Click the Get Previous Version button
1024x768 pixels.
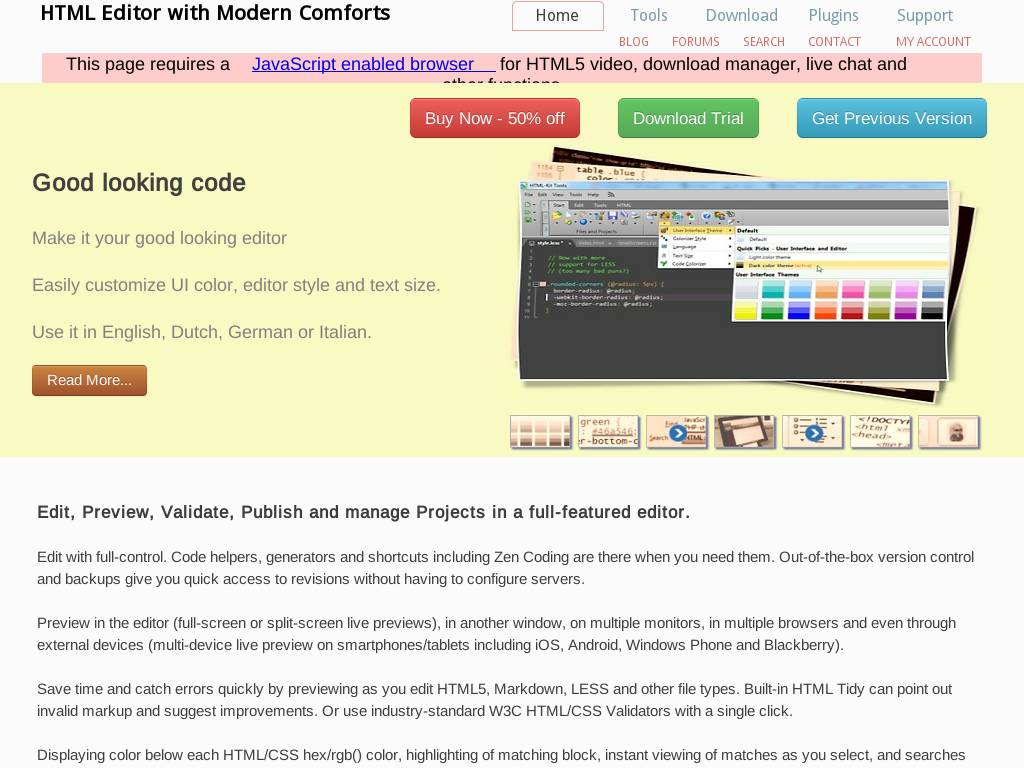pyautogui.click(x=891, y=118)
